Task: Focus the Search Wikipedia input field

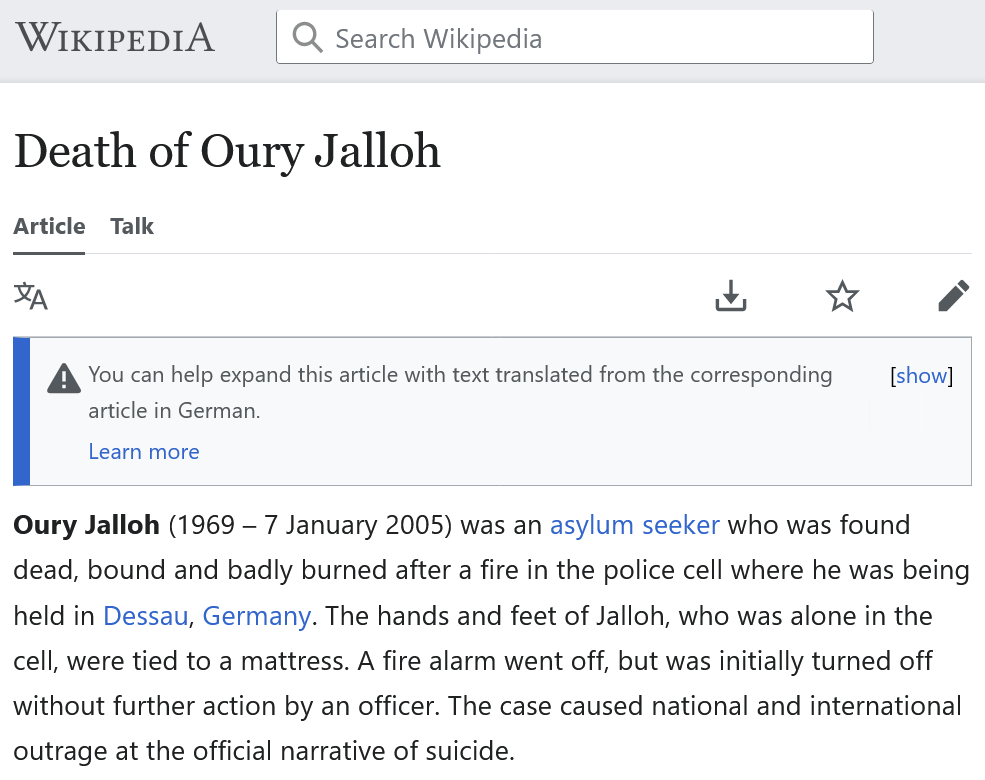Action: tap(600, 38)
